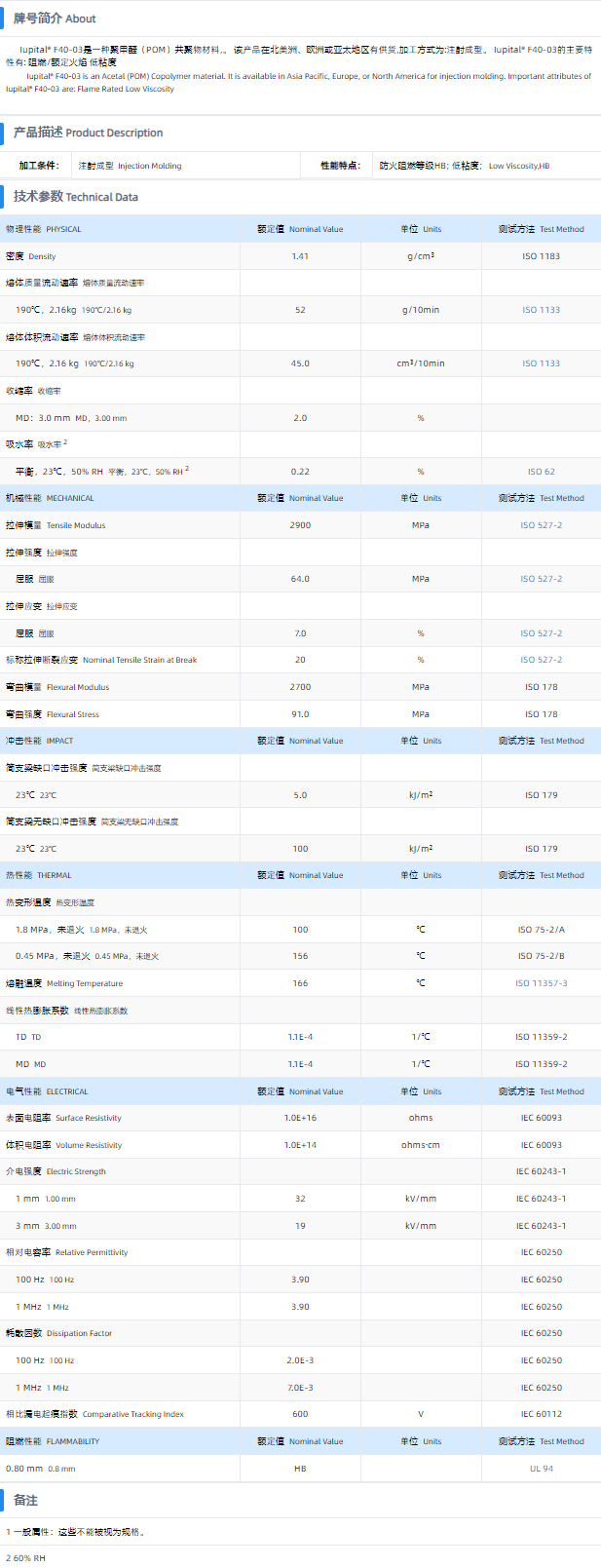This screenshot has height=1568, width=601.
Task: Open the ISO 62 test method link
Action: 541,472
